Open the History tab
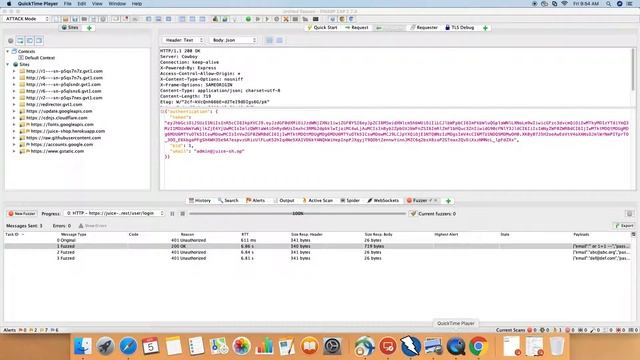Image resolution: width=640 pixels, height=360 pixels. (200, 200)
